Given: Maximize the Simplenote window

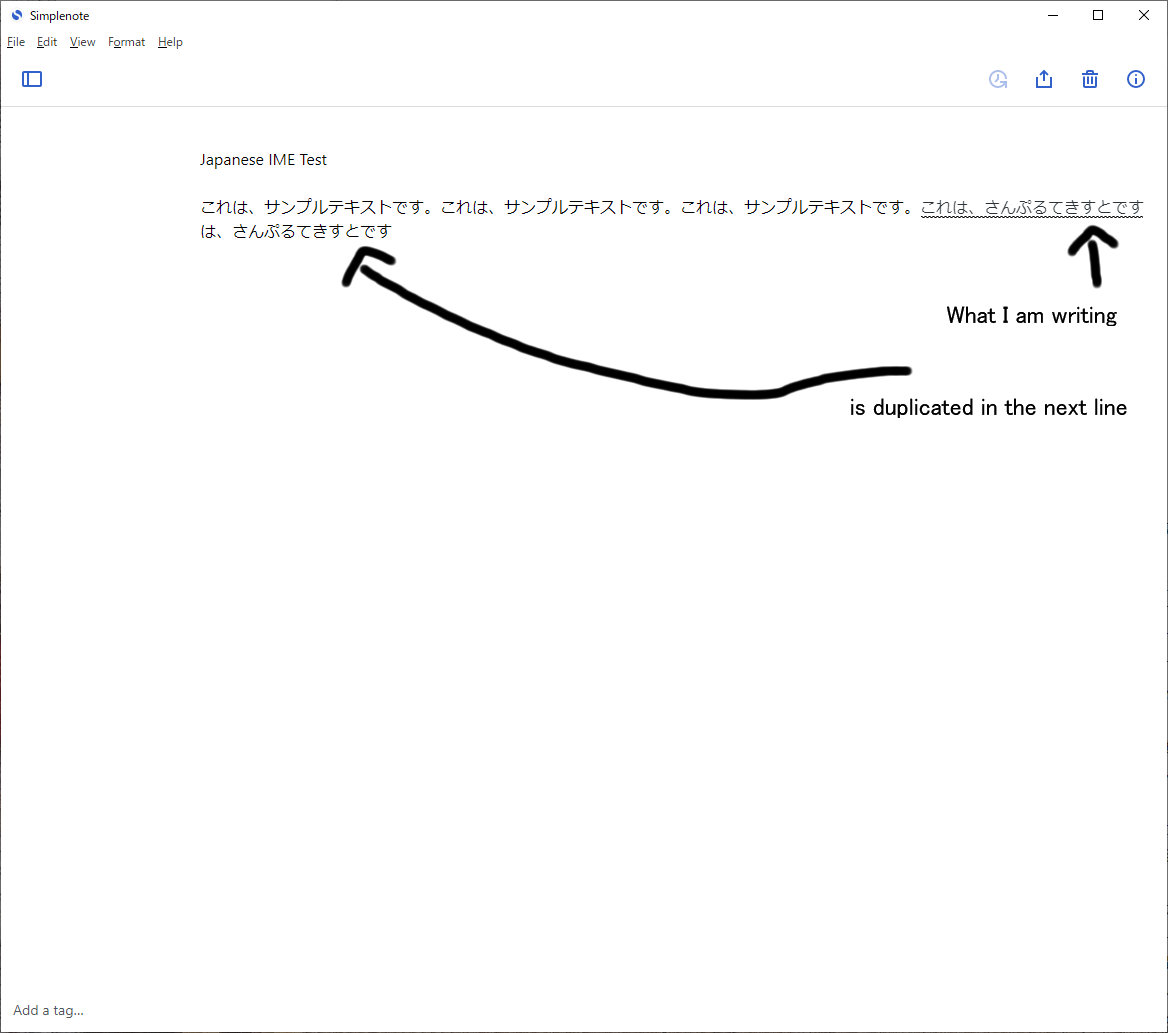Looking at the screenshot, I should [x=1097, y=15].
